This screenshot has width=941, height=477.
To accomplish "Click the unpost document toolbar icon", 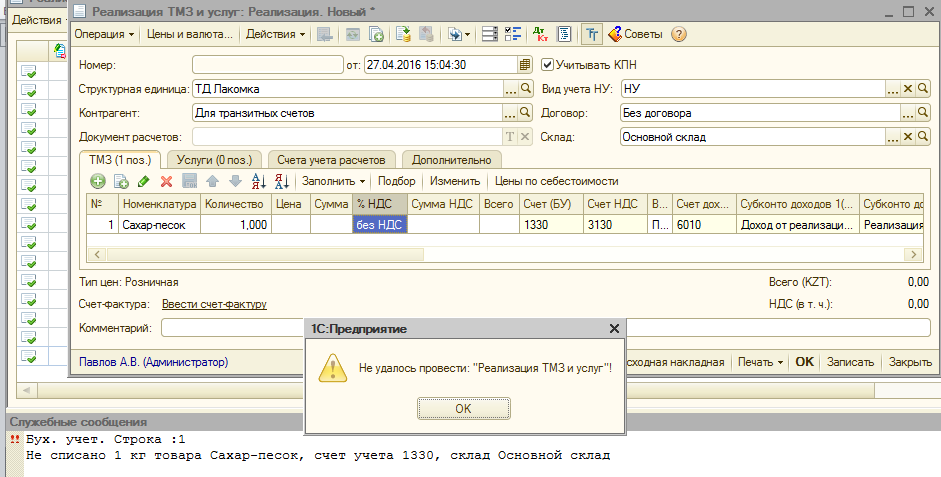I will coord(426,34).
